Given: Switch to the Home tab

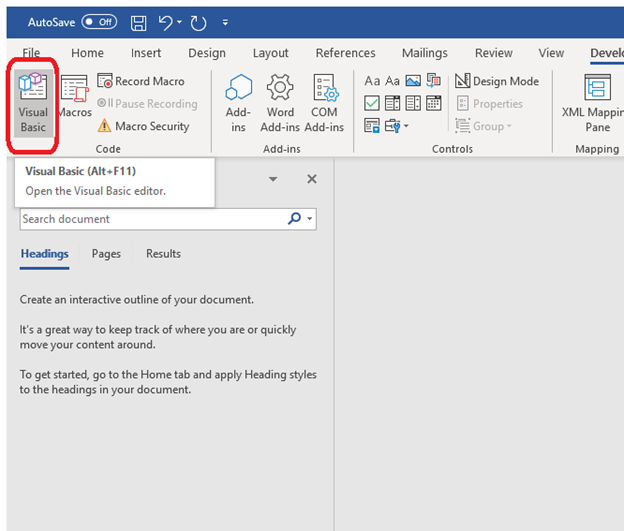Looking at the screenshot, I should (x=88, y=53).
